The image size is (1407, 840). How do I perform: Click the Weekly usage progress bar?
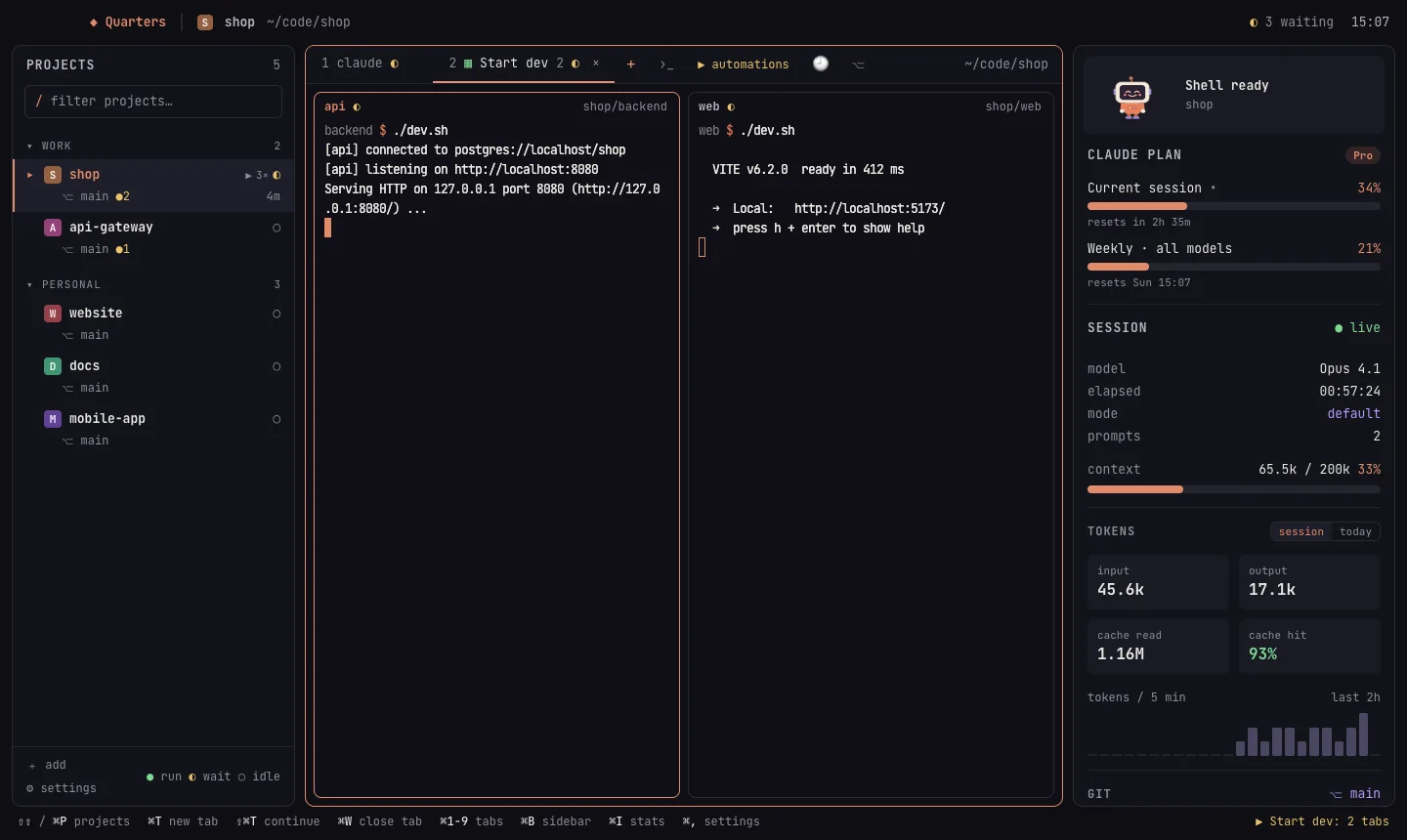coord(1234,267)
